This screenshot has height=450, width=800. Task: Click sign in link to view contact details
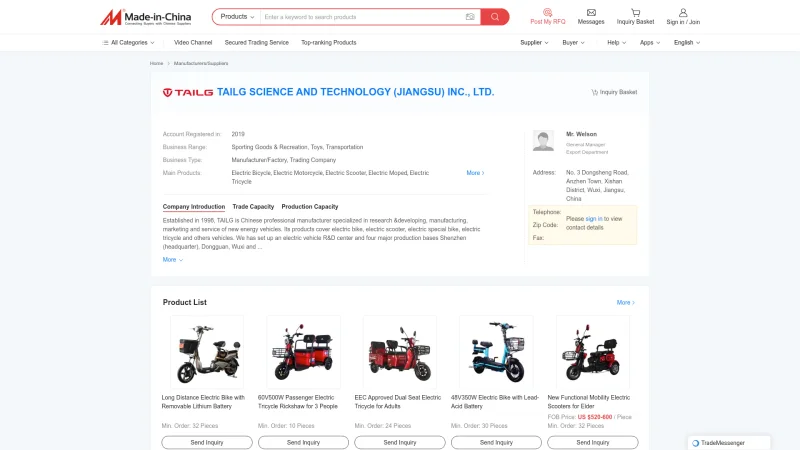(594, 219)
